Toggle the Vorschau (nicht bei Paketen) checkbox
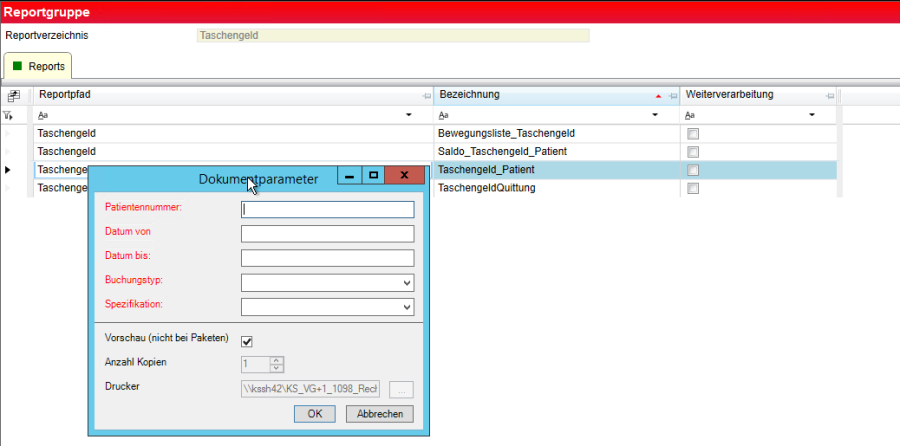 click(x=247, y=340)
